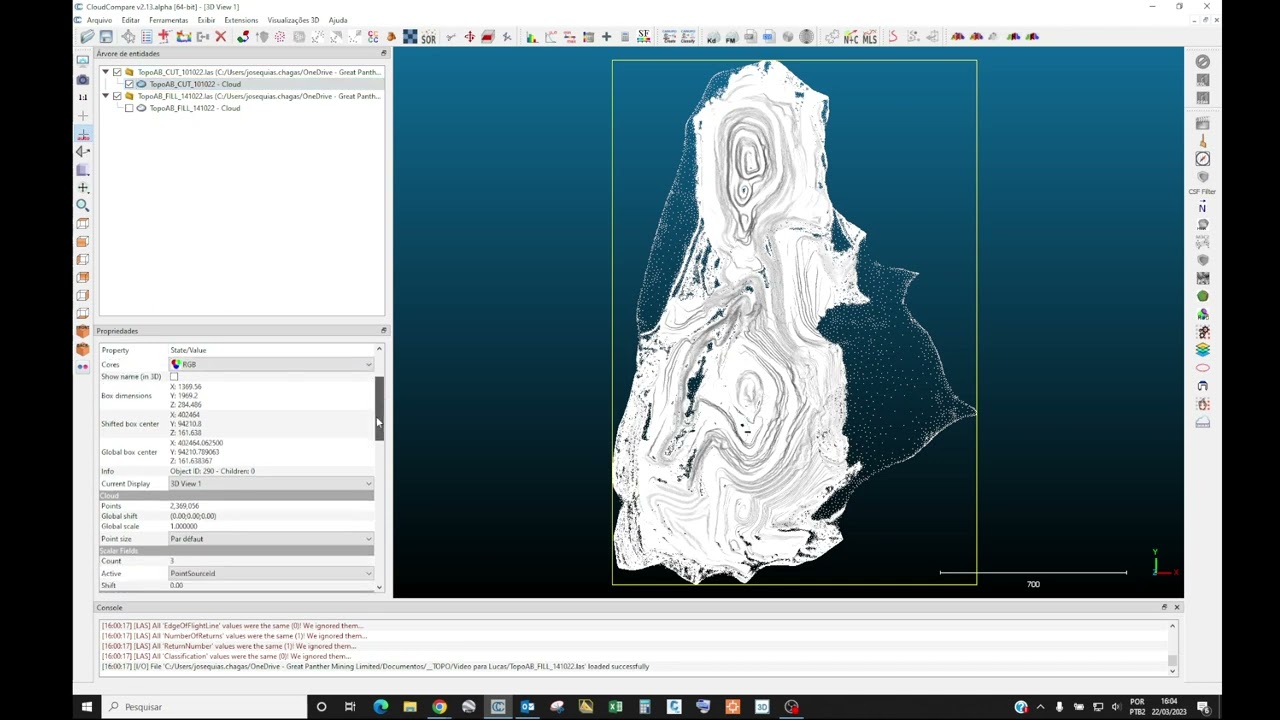Open the Ajuda menu
This screenshot has width=1280, height=720.
click(338, 20)
